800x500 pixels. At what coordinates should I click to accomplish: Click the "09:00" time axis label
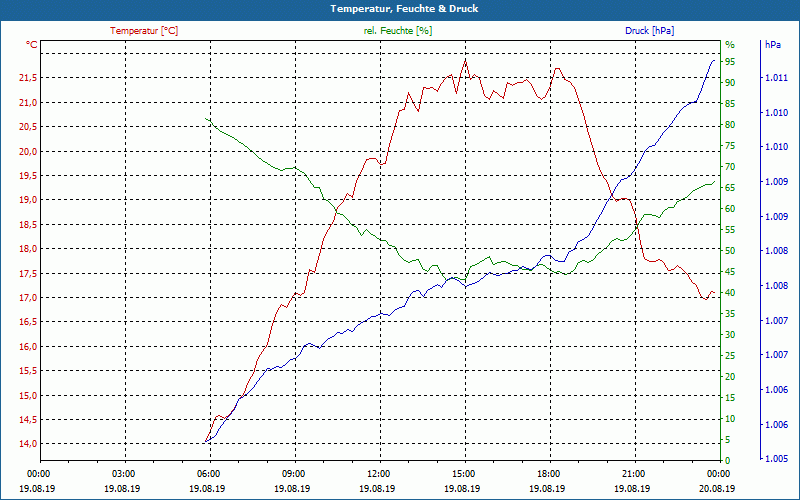(x=293, y=474)
